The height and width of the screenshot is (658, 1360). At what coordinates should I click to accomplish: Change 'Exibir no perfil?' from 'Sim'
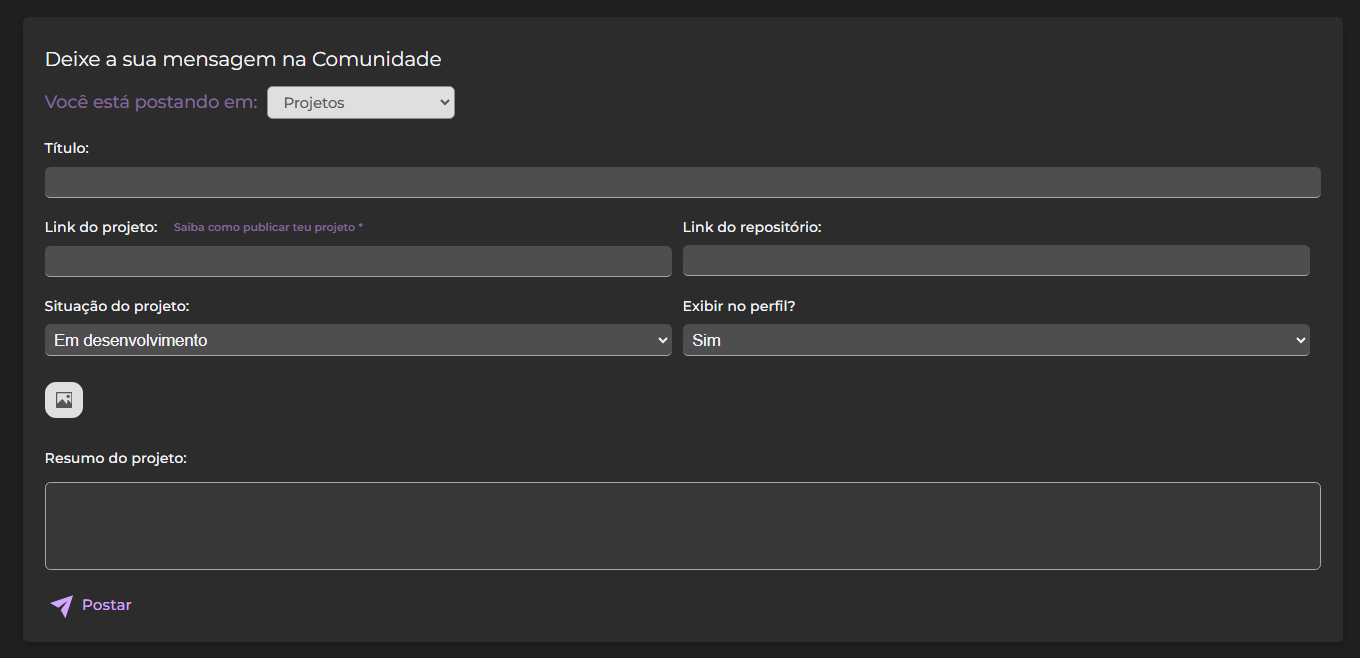(995, 340)
